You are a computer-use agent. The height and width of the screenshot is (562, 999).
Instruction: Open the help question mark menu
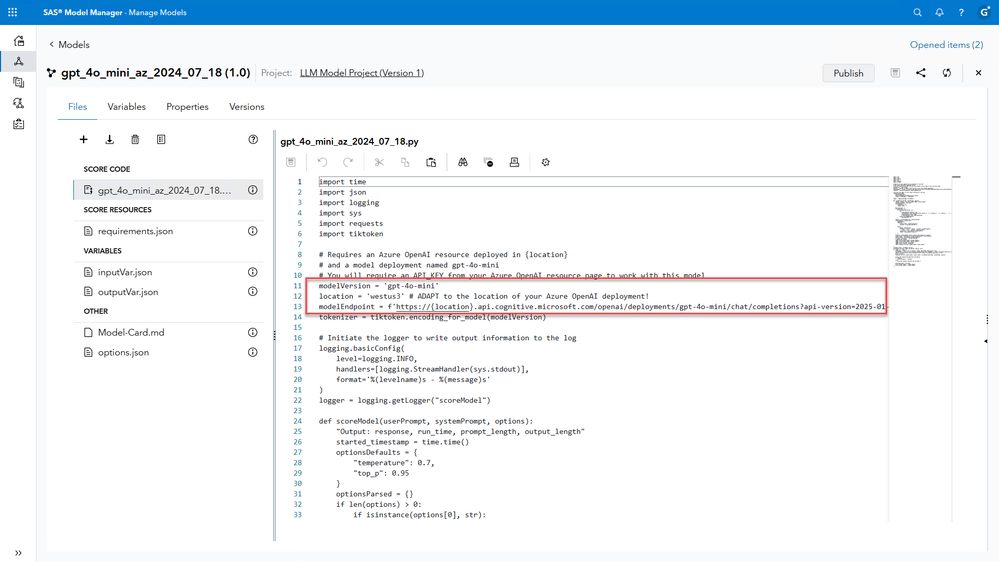click(961, 12)
